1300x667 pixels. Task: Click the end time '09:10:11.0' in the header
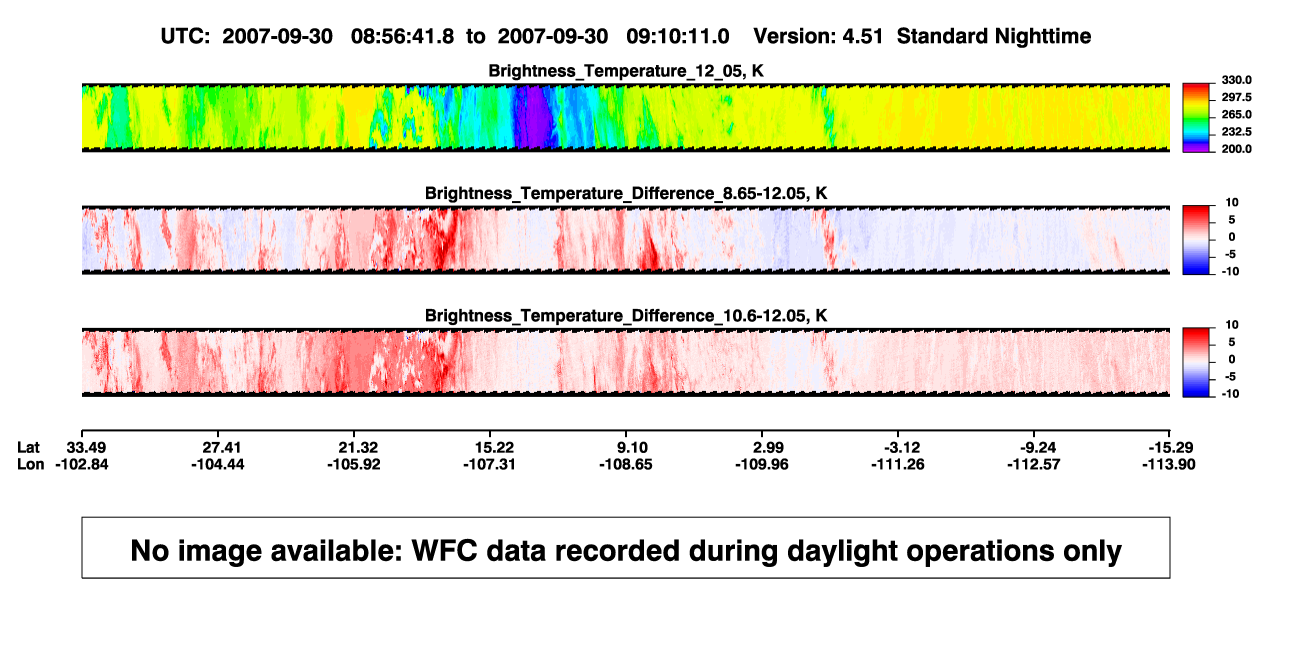tap(679, 36)
